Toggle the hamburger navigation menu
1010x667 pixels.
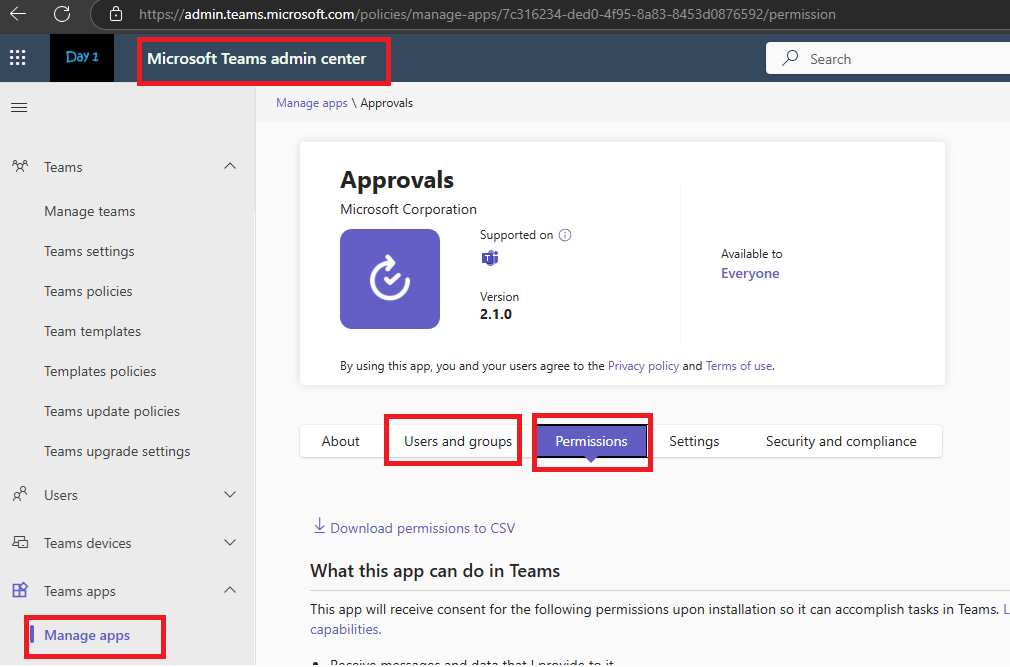click(x=19, y=108)
